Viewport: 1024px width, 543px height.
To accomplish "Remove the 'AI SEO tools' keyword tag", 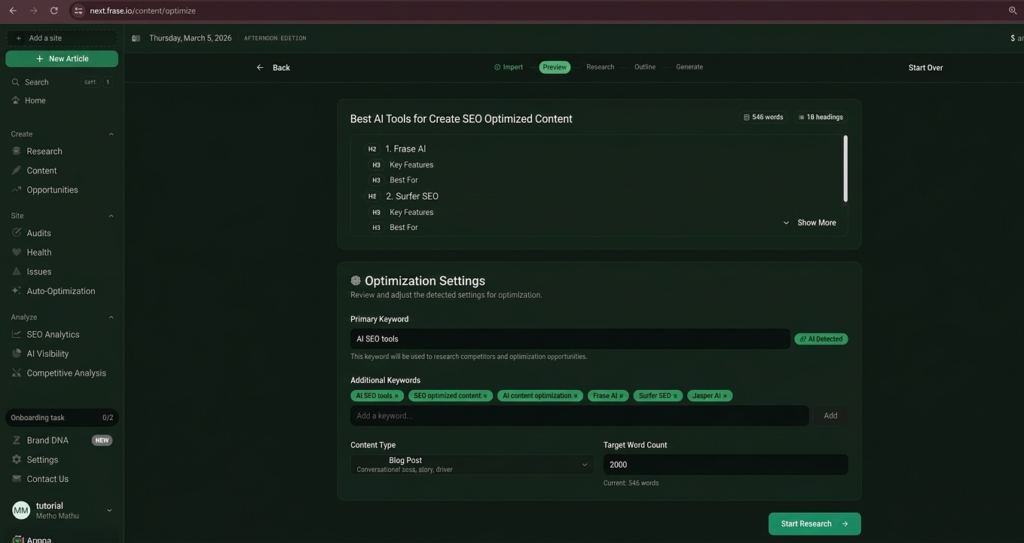I will 396,396.
